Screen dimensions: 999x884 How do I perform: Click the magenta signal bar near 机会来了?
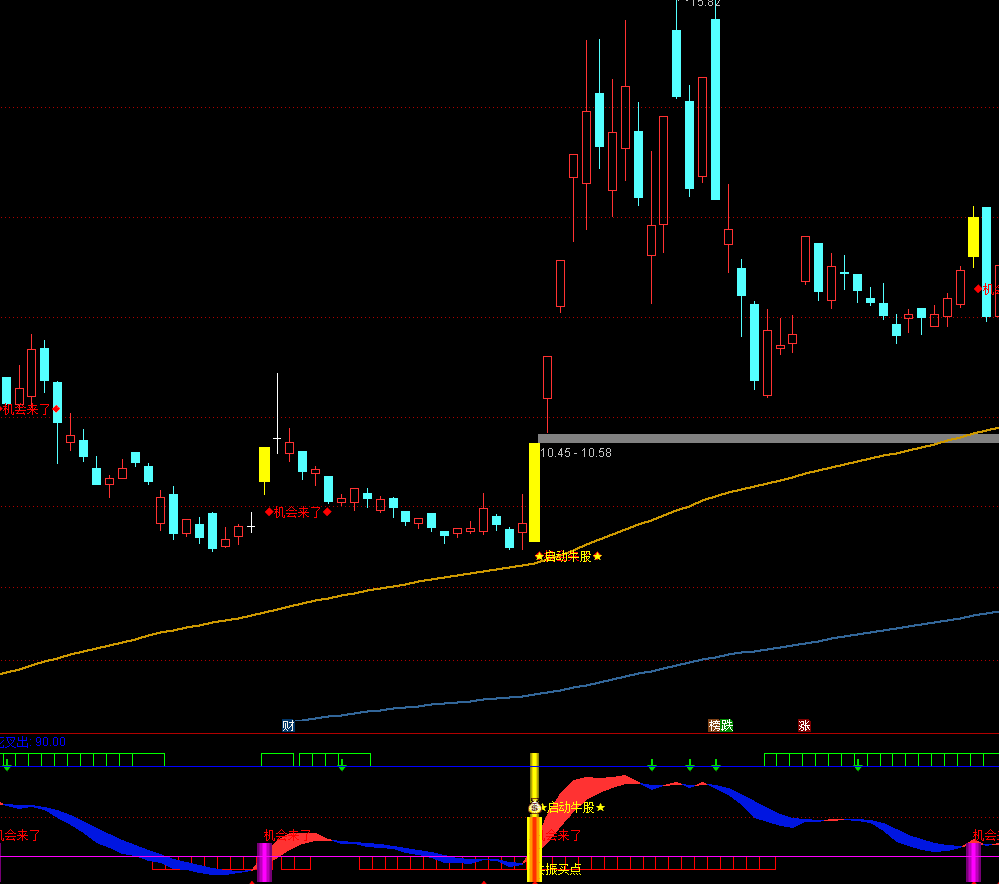(x=264, y=861)
